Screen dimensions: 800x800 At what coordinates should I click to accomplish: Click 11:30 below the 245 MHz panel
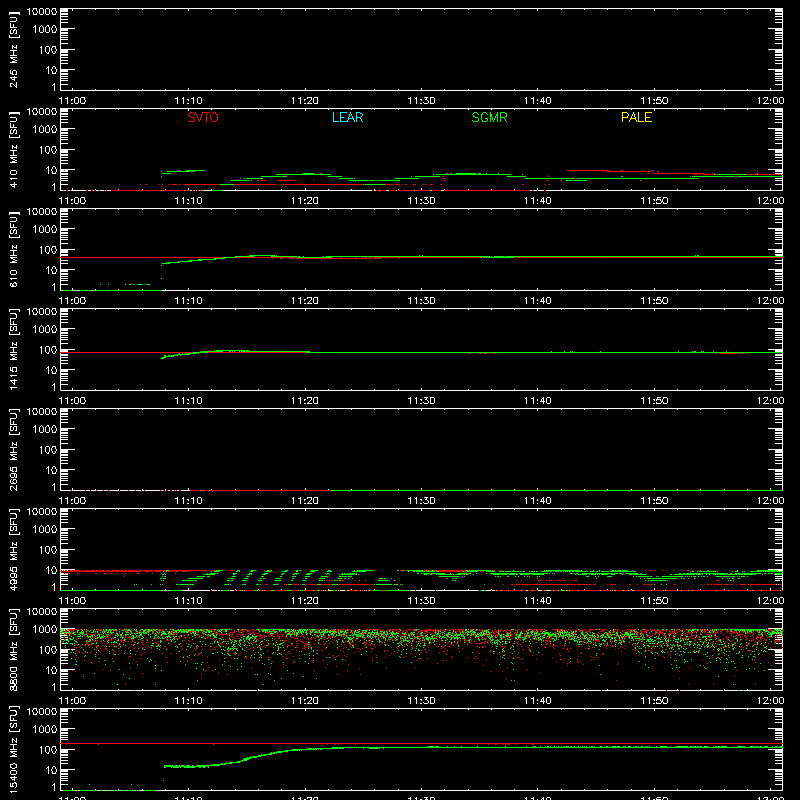click(x=421, y=101)
